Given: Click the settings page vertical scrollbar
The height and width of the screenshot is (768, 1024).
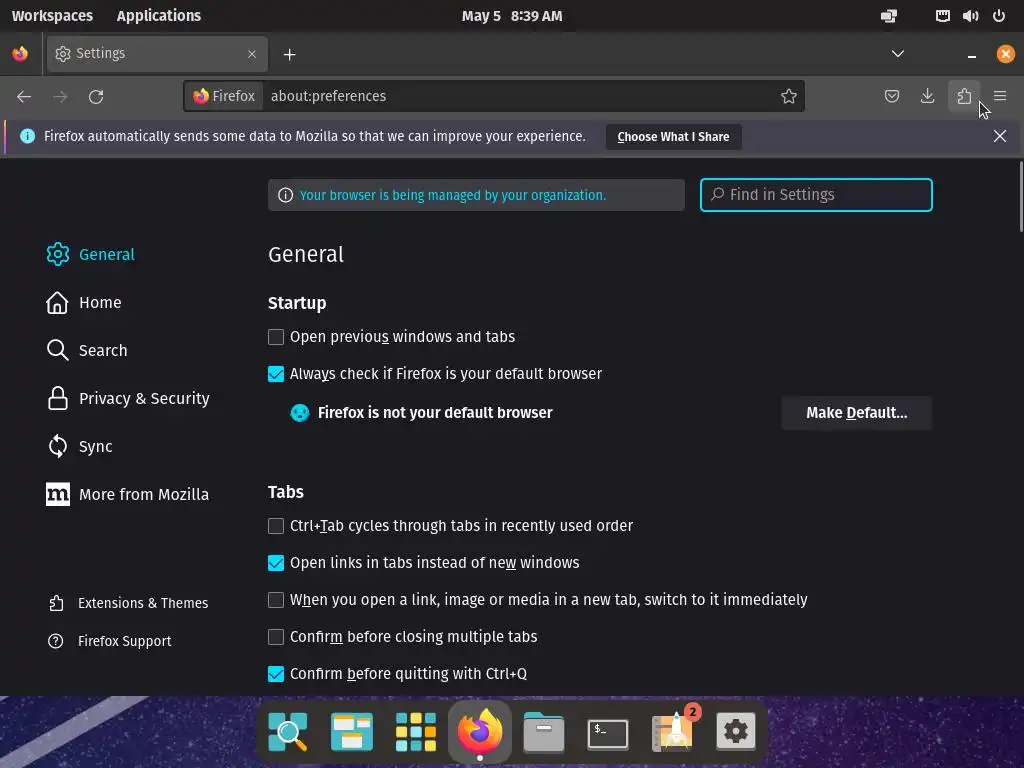Looking at the screenshot, I should [1020, 196].
